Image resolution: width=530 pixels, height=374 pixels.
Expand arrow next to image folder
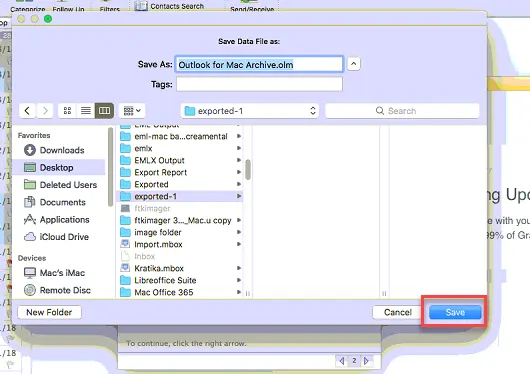point(239,232)
